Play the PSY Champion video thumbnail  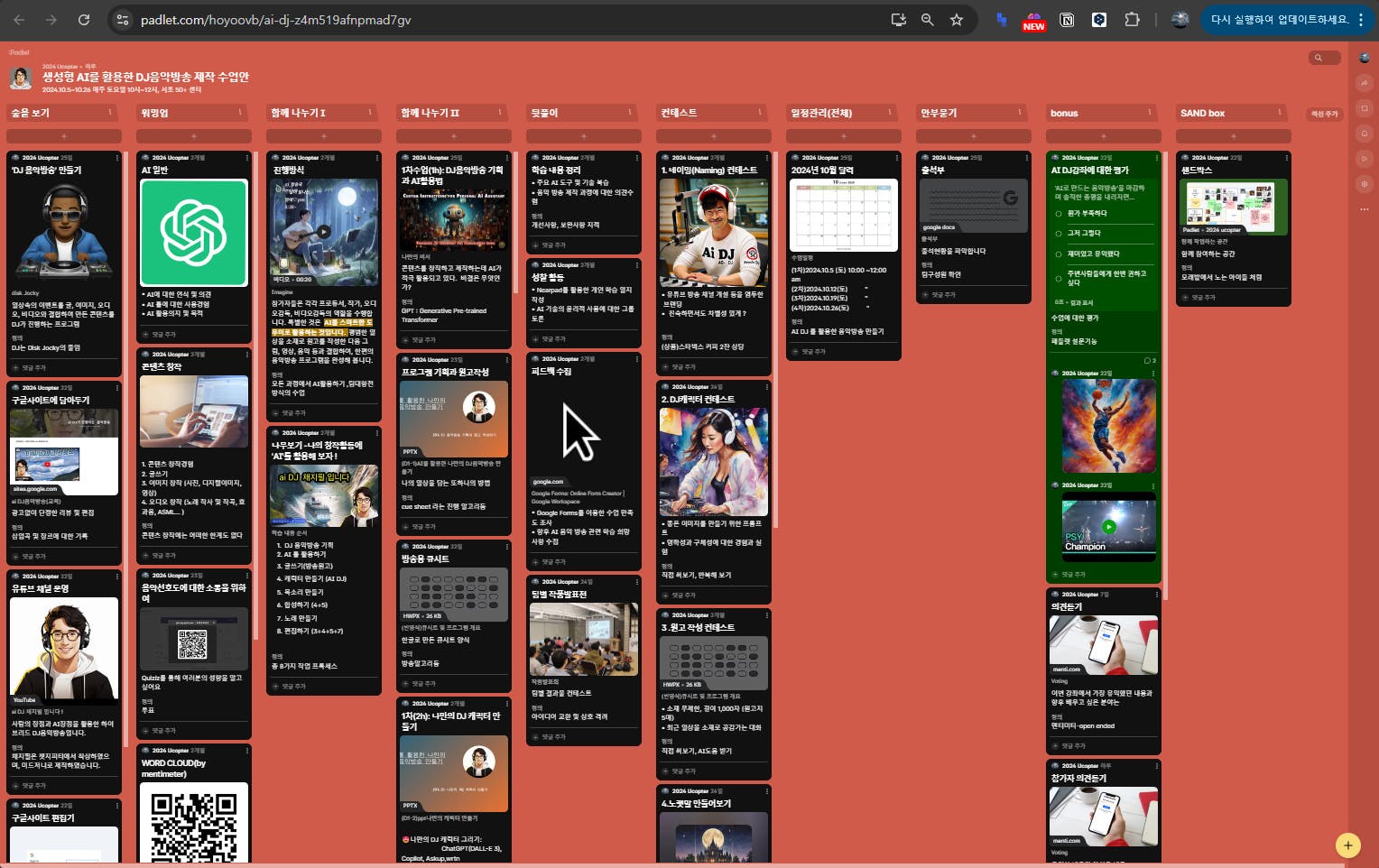coord(1109,526)
